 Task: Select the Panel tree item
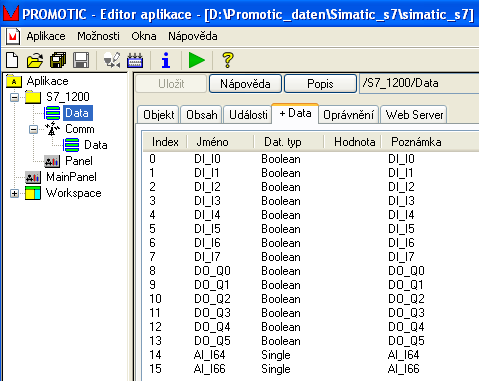pos(79,161)
